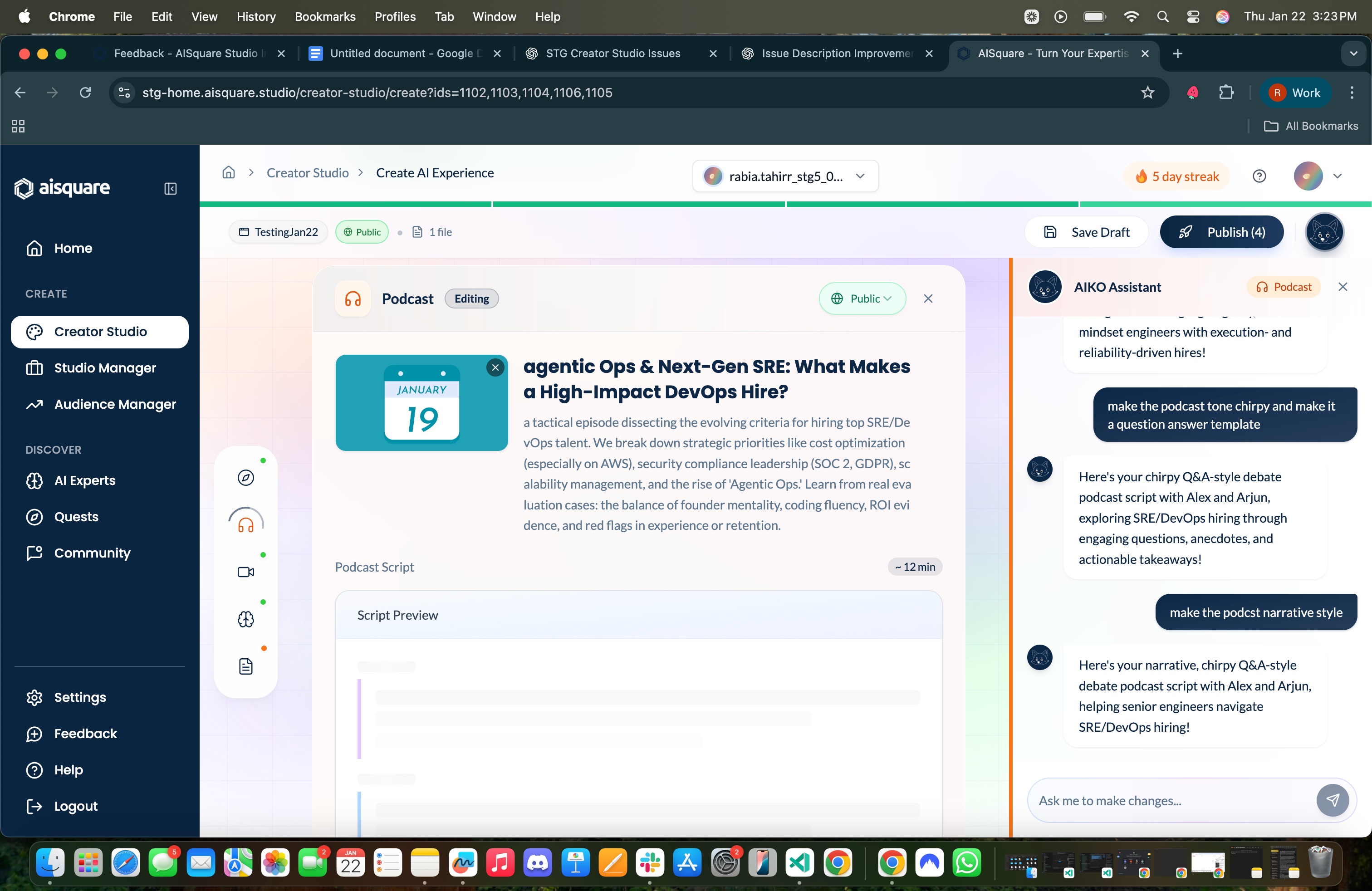Viewport: 1372px width, 891px height.
Task: Focus the 'Ask me to make changes' field
Action: click(x=1170, y=800)
